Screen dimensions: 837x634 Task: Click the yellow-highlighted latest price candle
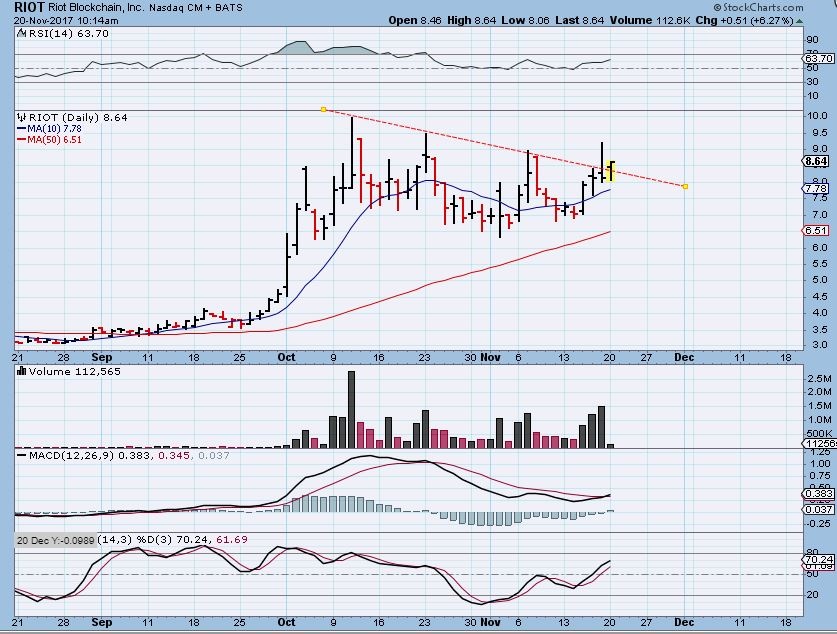click(x=610, y=170)
